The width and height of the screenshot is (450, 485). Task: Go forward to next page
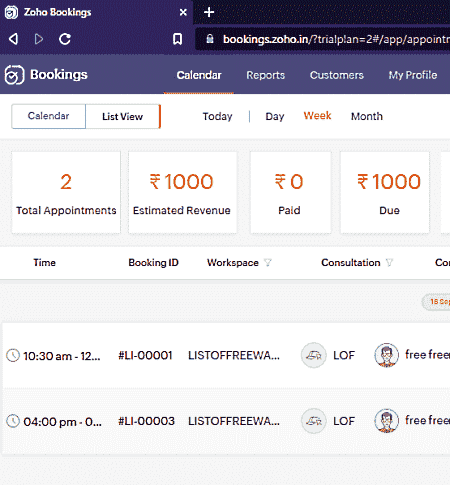click(x=39, y=39)
